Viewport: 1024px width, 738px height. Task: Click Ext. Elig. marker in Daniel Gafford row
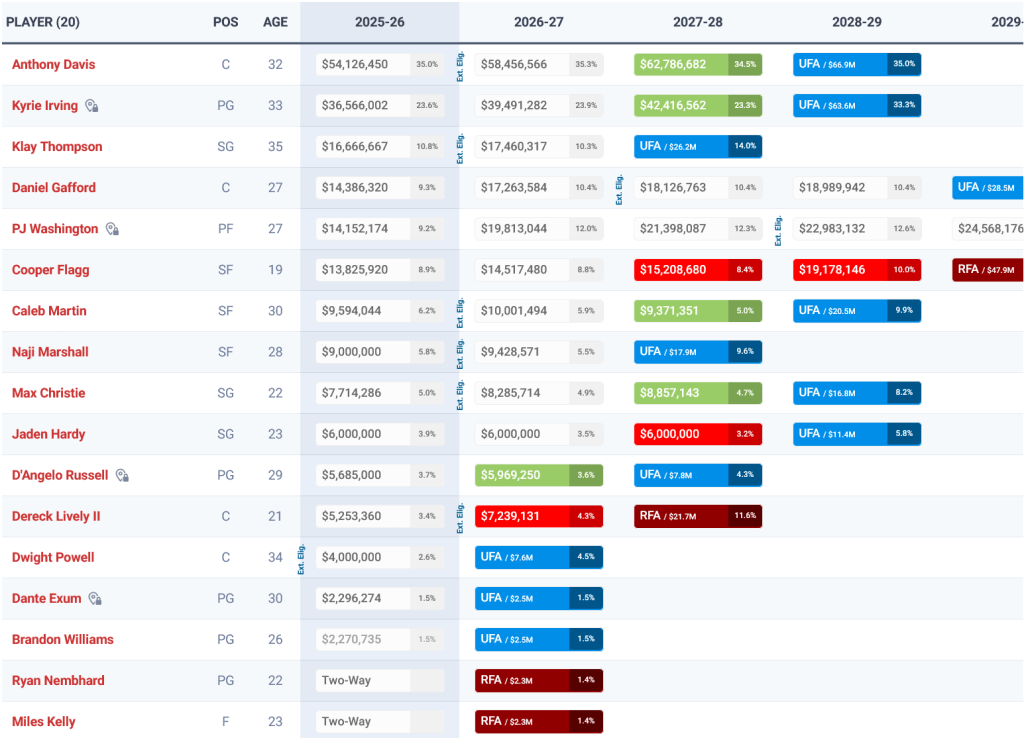coord(620,188)
